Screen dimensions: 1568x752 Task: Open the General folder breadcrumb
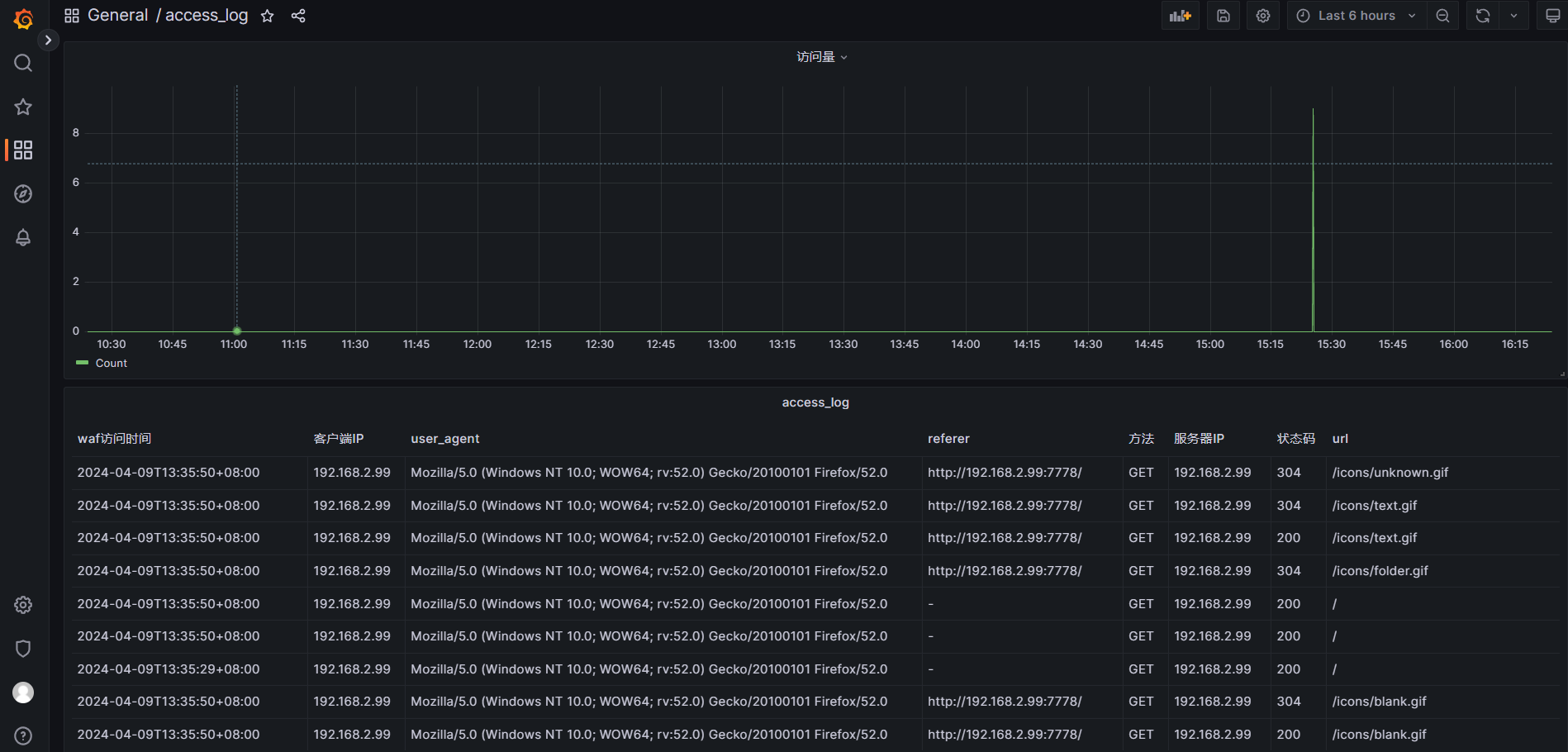pyautogui.click(x=118, y=15)
